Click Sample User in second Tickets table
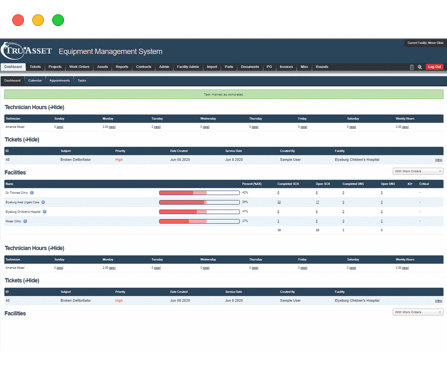Viewport: 447px width, 390px height. click(x=290, y=301)
